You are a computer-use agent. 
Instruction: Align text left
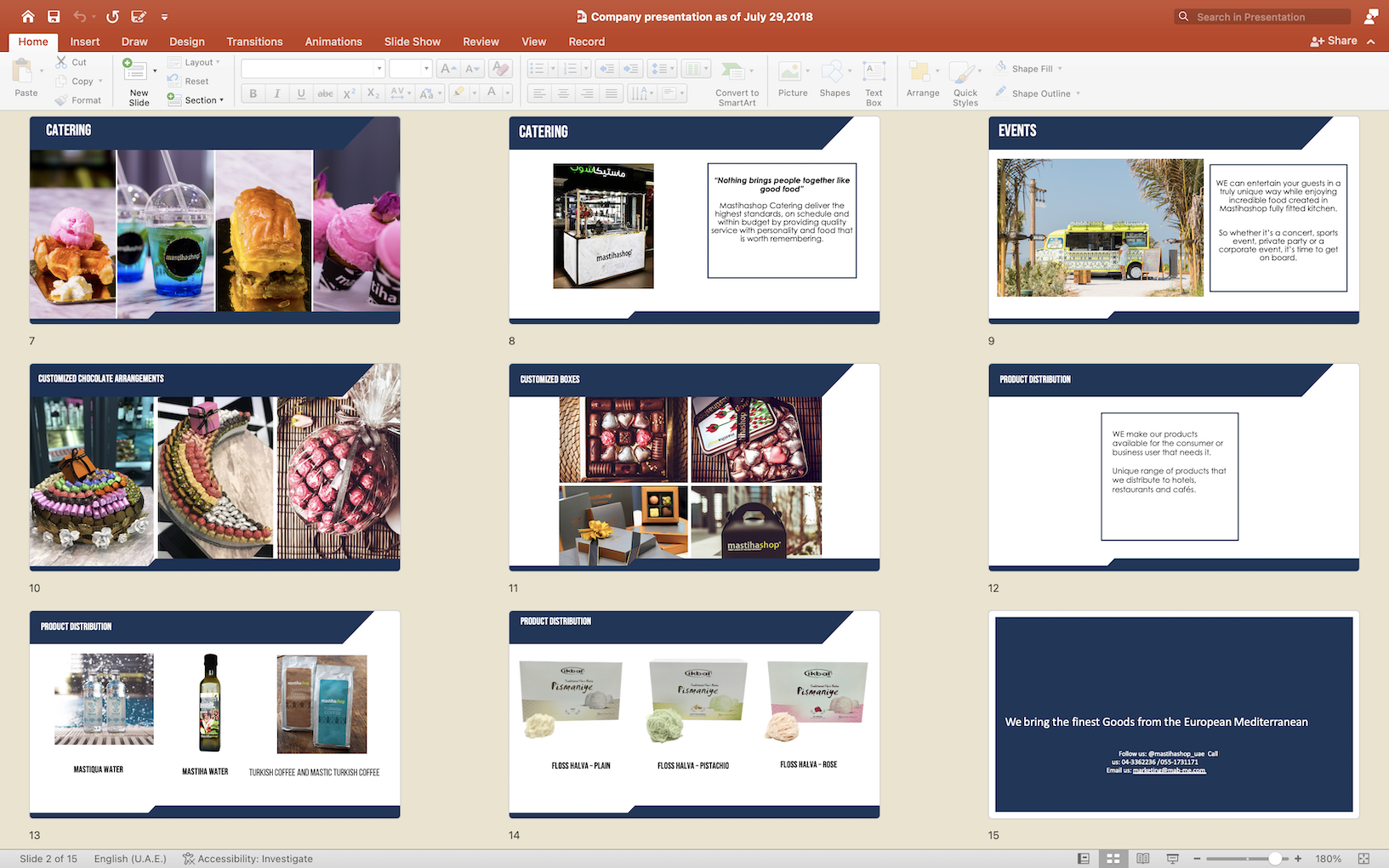pos(539,94)
